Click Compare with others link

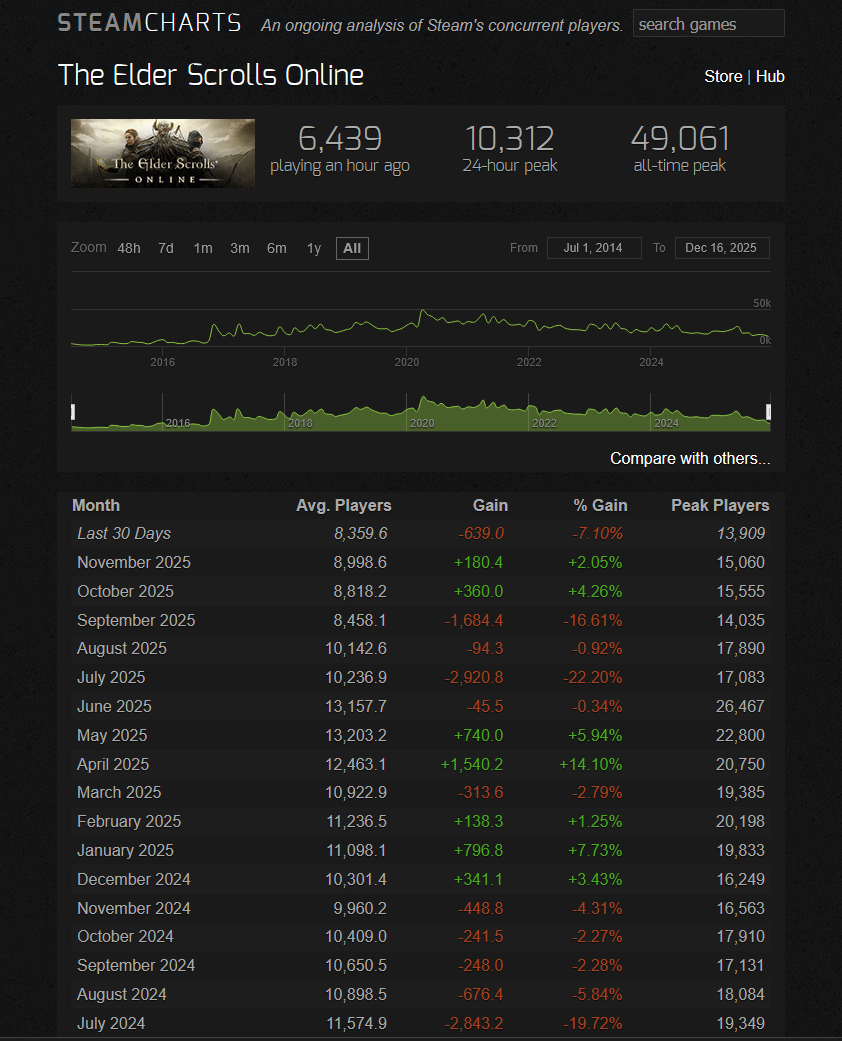tap(690, 459)
